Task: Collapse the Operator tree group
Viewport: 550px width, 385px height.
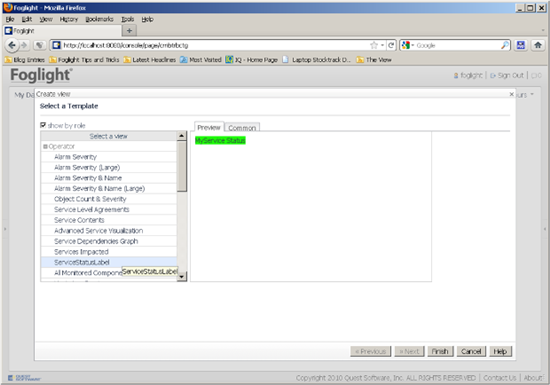Action: click(45, 147)
